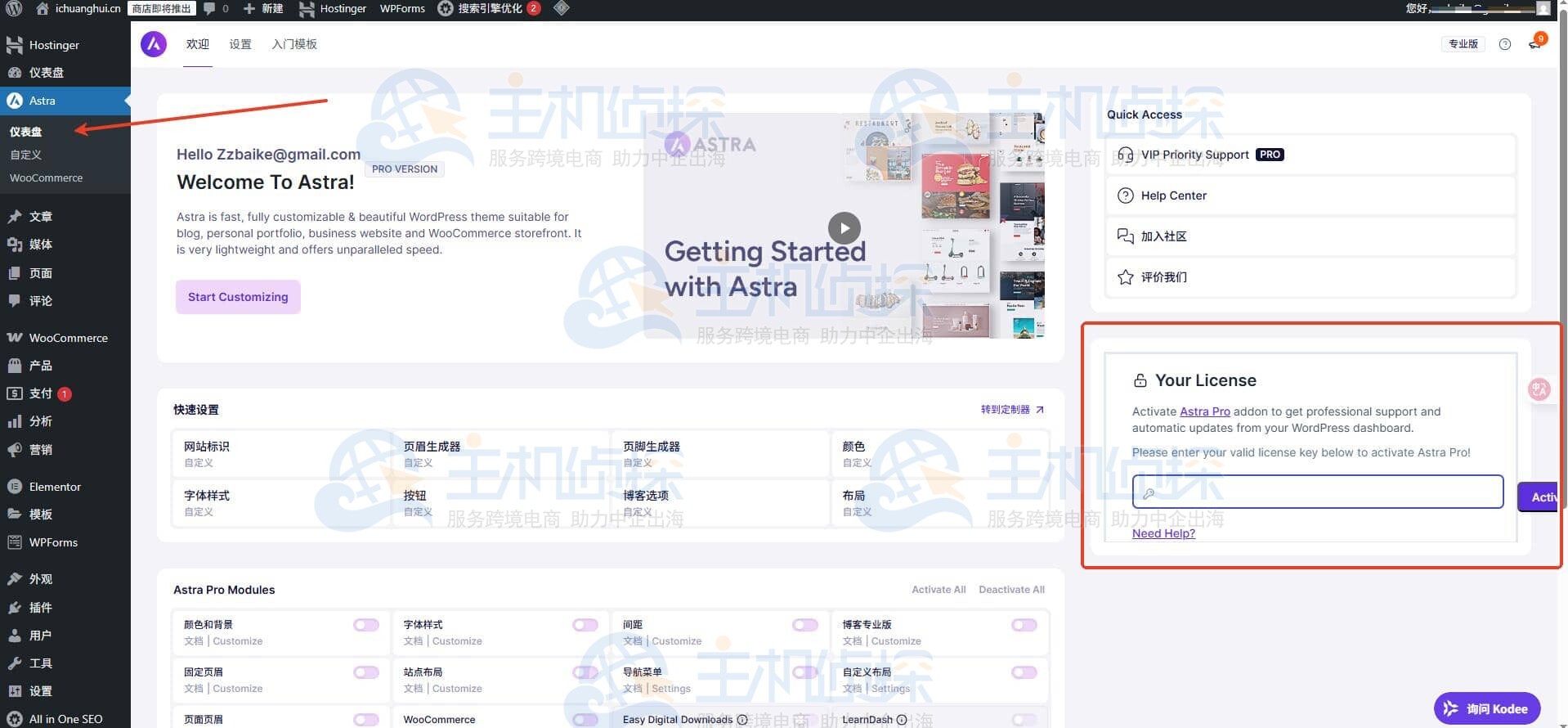Click Deactivate All modules

tap(1011, 590)
